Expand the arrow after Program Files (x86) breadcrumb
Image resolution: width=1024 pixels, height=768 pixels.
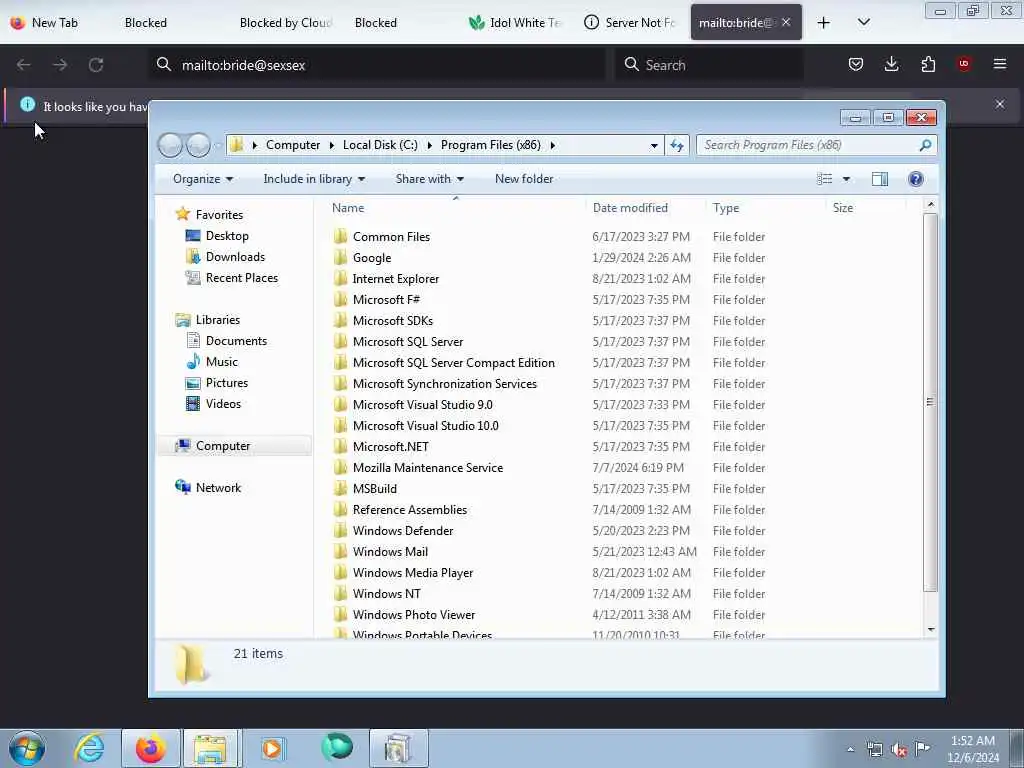pyautogui.click(x=552, y=145)
